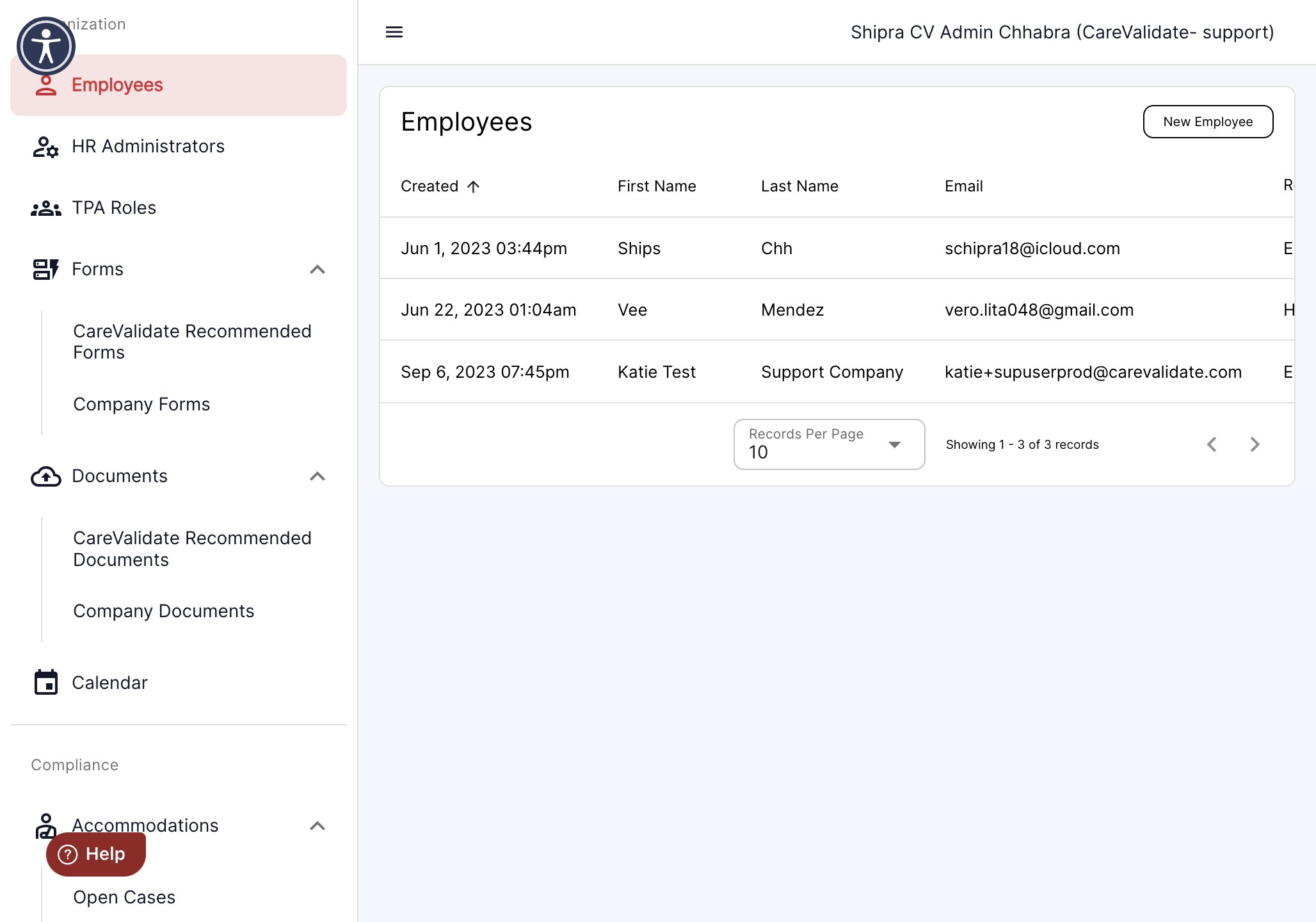Collapse the Forms section chevron
Screen dimensions: 1316x922
click(317, 270)
